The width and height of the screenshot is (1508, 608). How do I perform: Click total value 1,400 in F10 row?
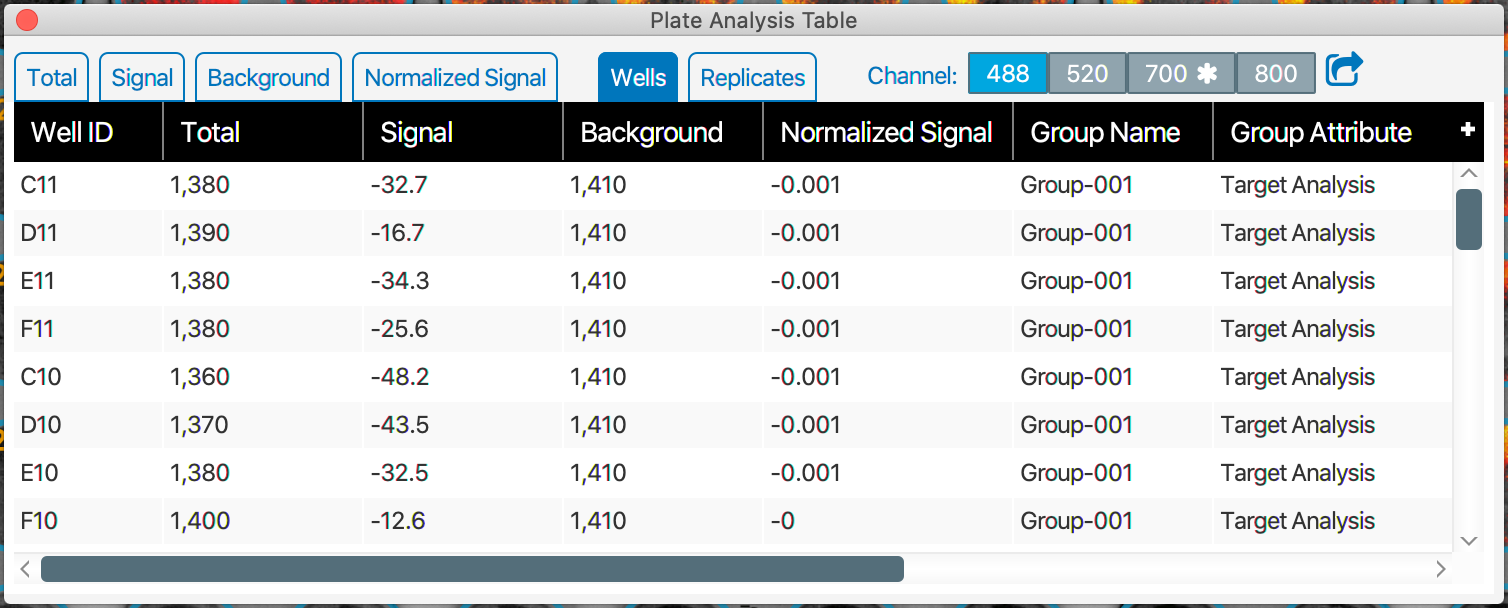[x=200, y=521]
